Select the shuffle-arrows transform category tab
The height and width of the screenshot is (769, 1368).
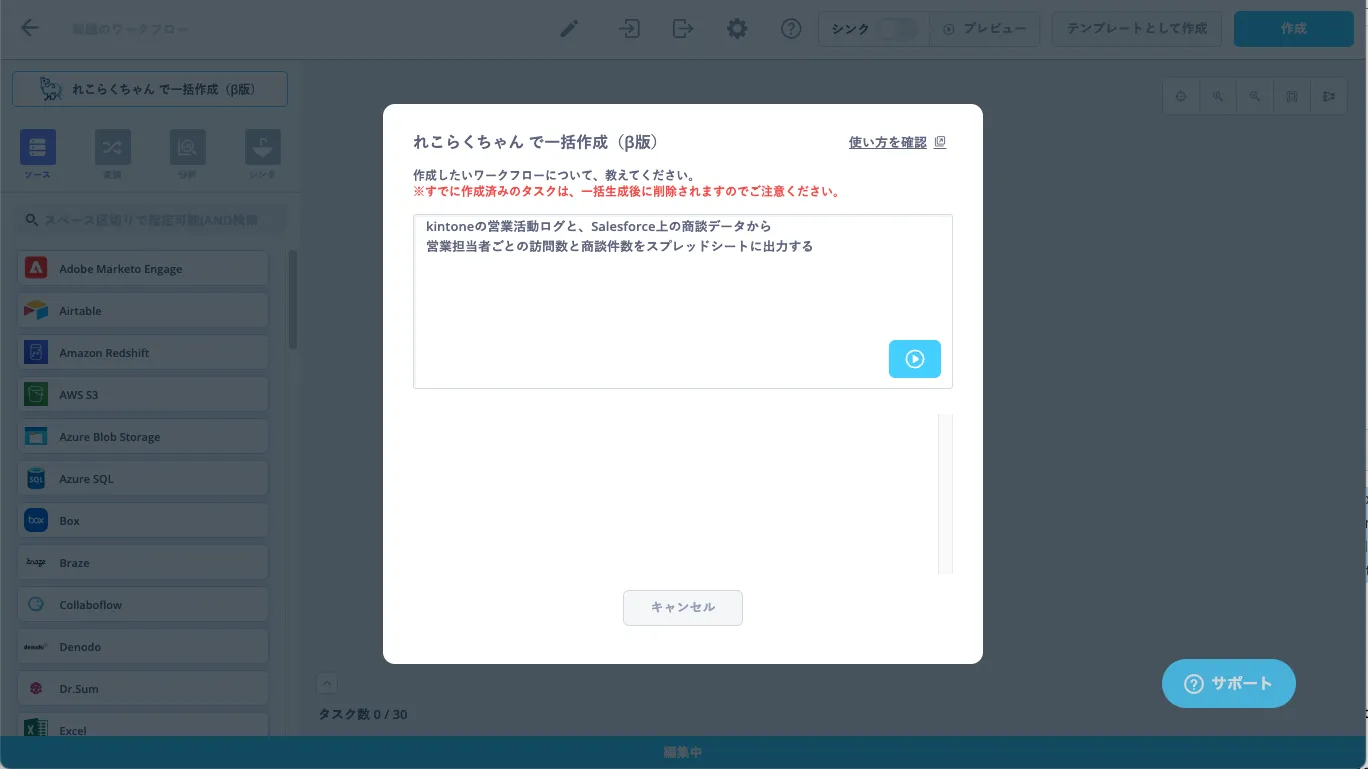113,149
